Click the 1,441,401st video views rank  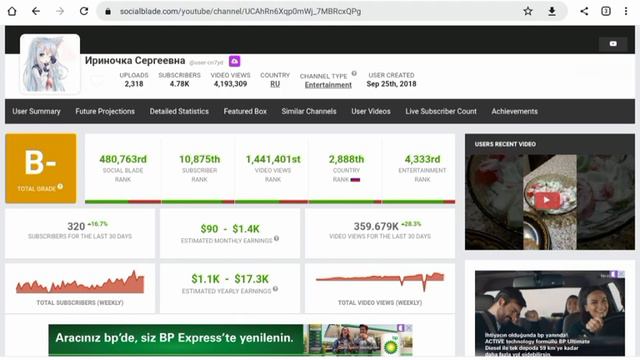click(x=273, y=159)
